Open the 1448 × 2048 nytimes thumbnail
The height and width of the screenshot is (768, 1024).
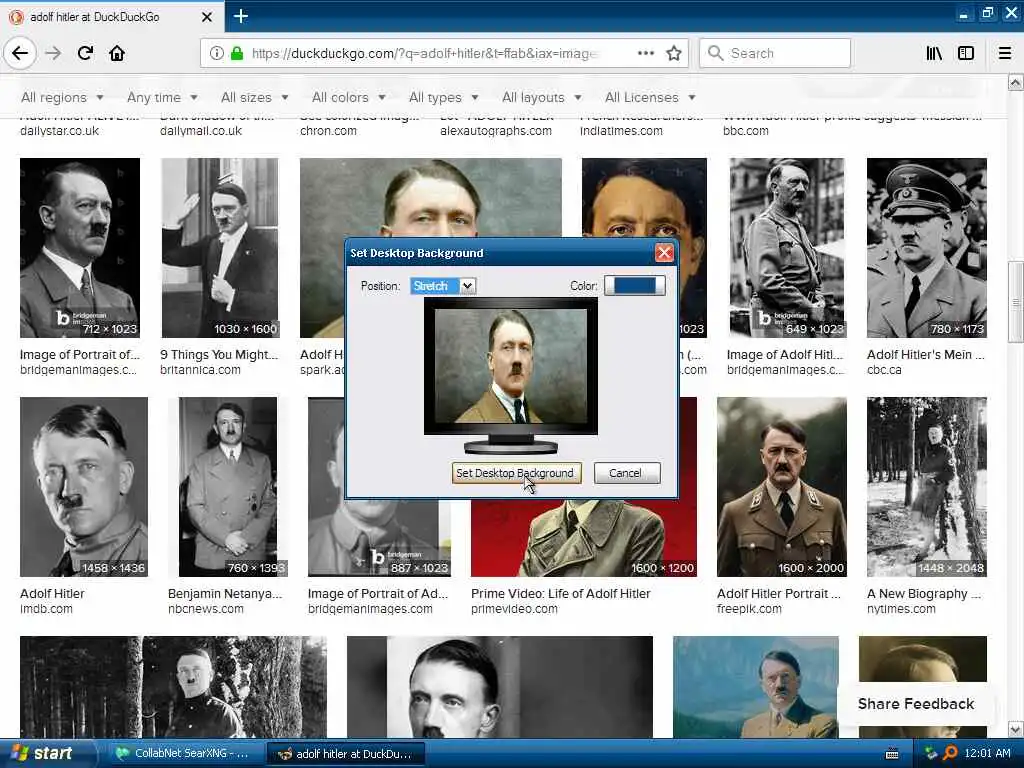tap(927, 487)
